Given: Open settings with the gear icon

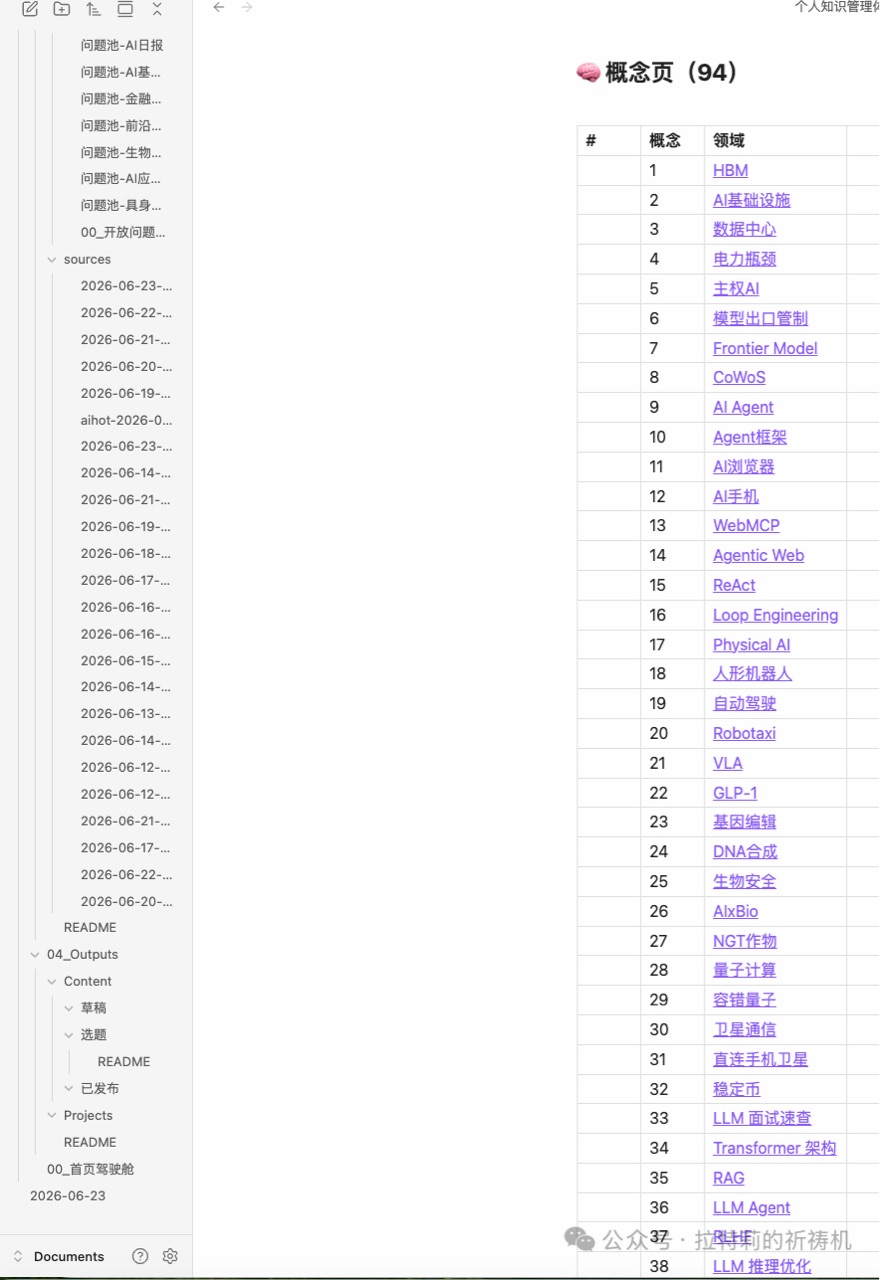Looking at the screenshot, I should (x=170, y=1256).
